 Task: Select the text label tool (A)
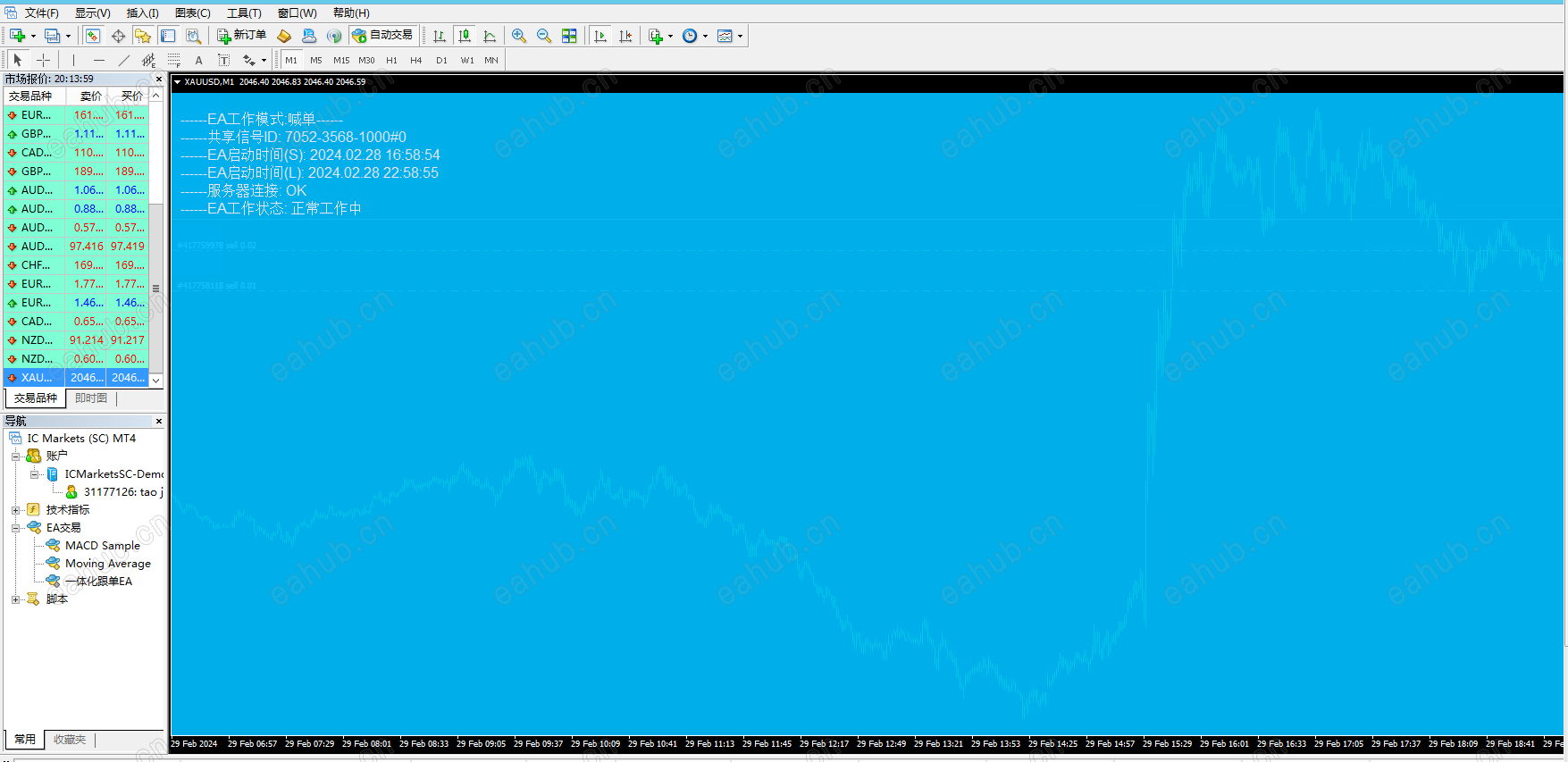[198, 60]
